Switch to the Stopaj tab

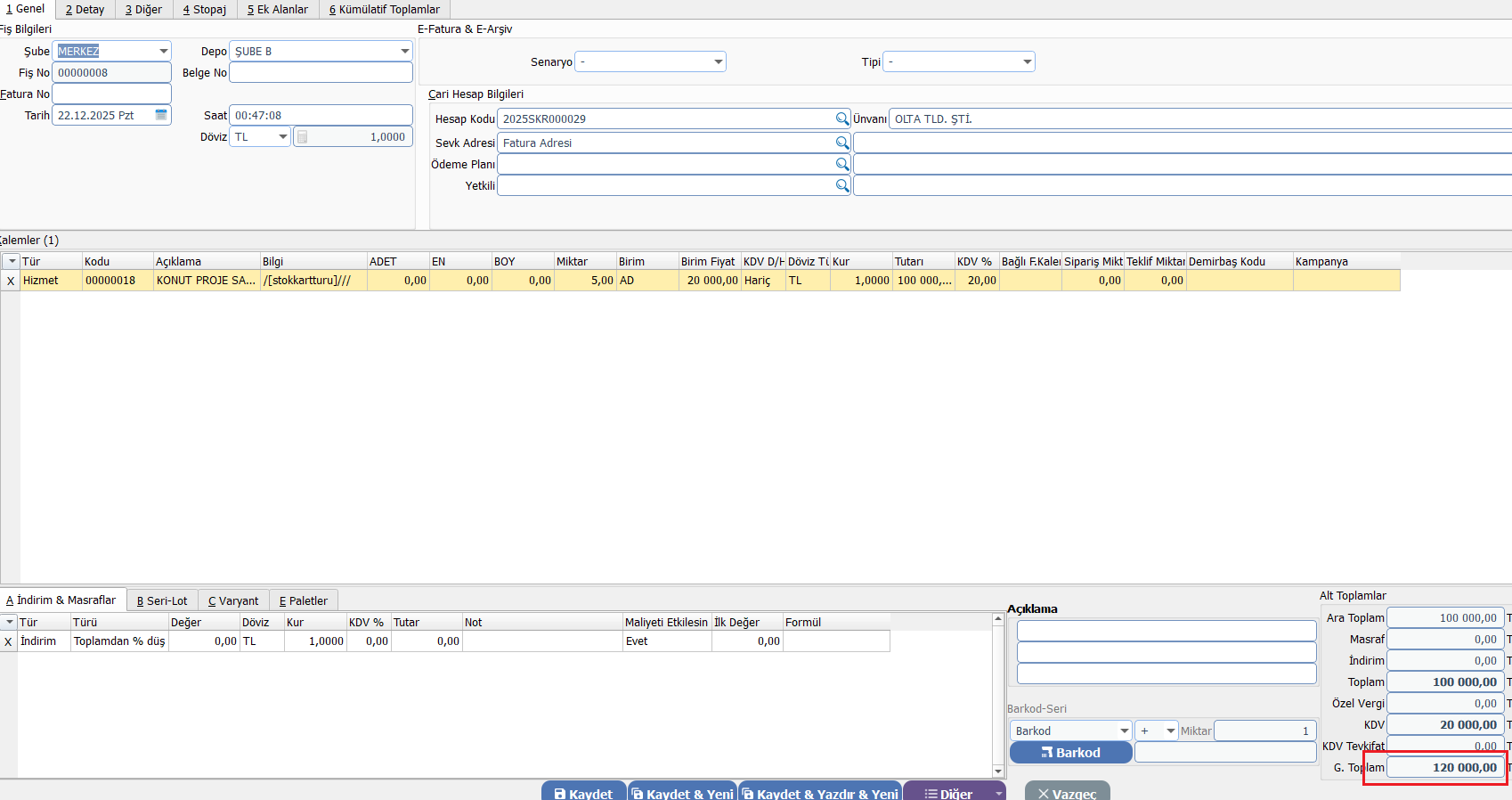205,10
